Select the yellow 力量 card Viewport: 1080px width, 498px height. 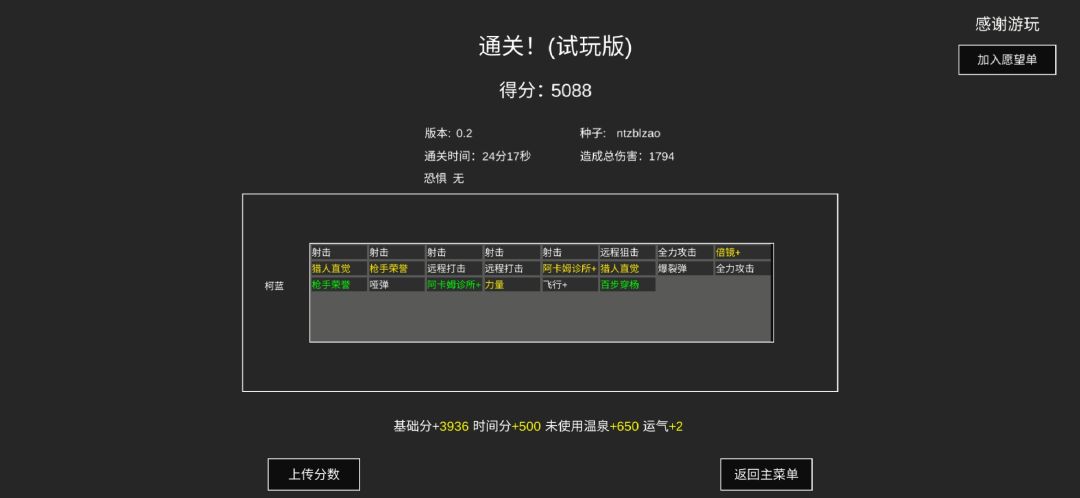coord(512,284)
